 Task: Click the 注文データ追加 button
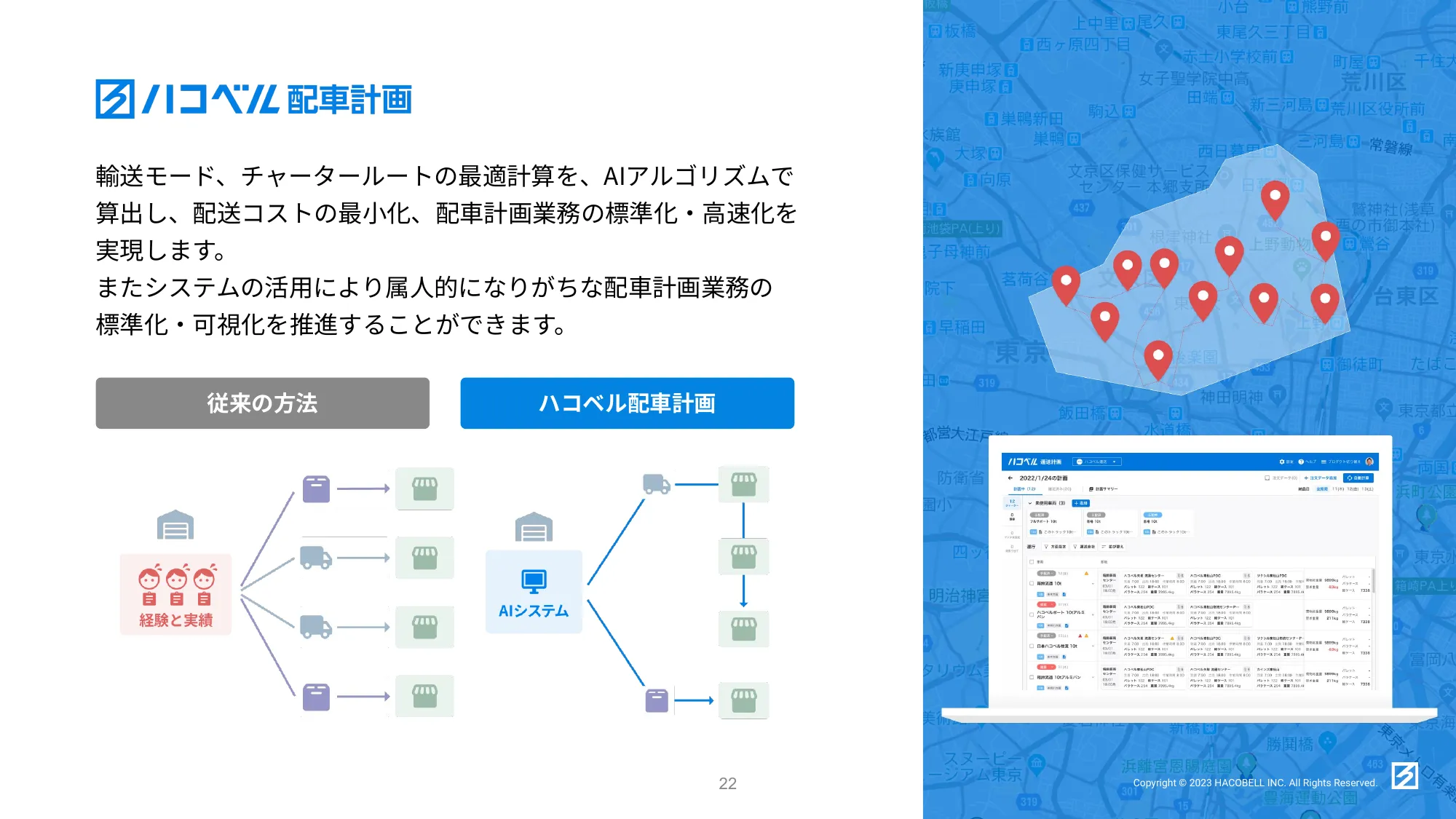1321,478
